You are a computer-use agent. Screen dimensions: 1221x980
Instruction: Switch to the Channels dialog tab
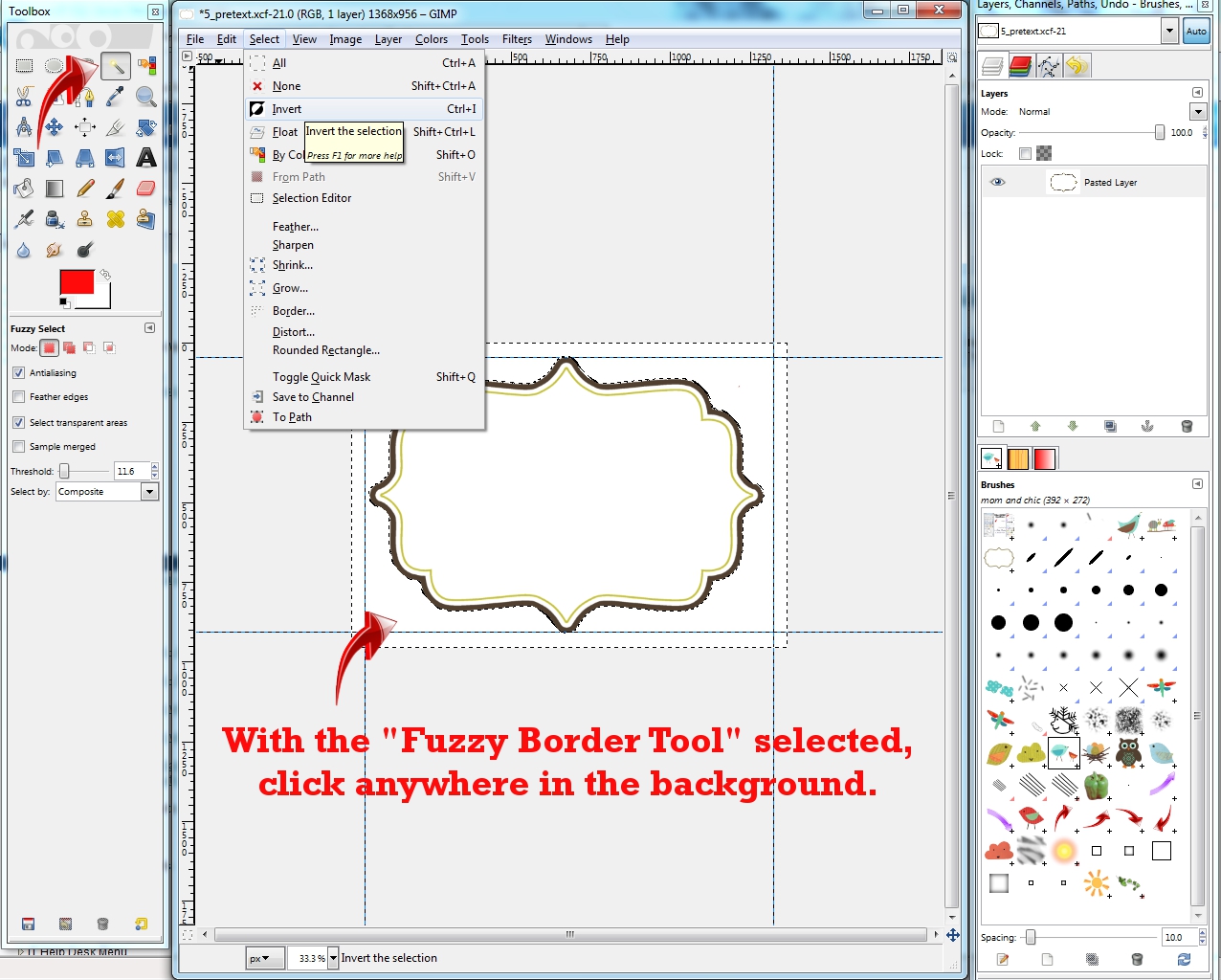(1020, 65)
